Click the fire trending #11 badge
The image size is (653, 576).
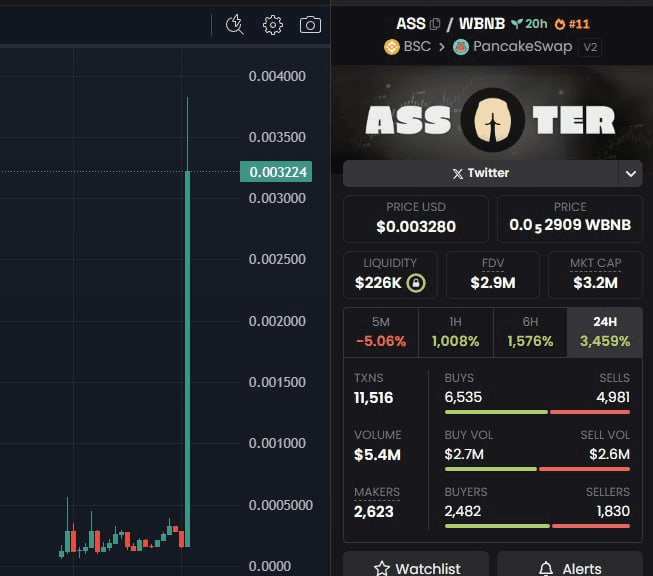click(572, 24)
